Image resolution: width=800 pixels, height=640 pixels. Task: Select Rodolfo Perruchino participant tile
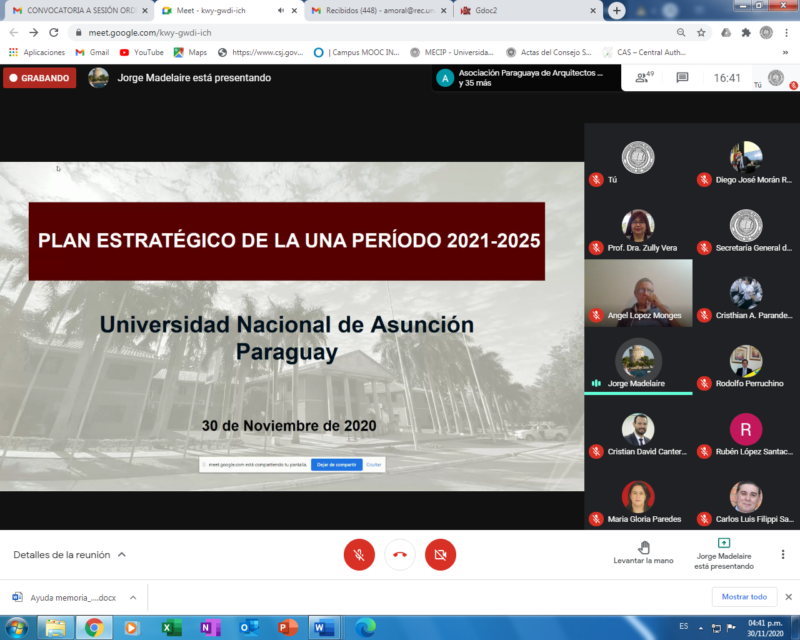[746, 361]
